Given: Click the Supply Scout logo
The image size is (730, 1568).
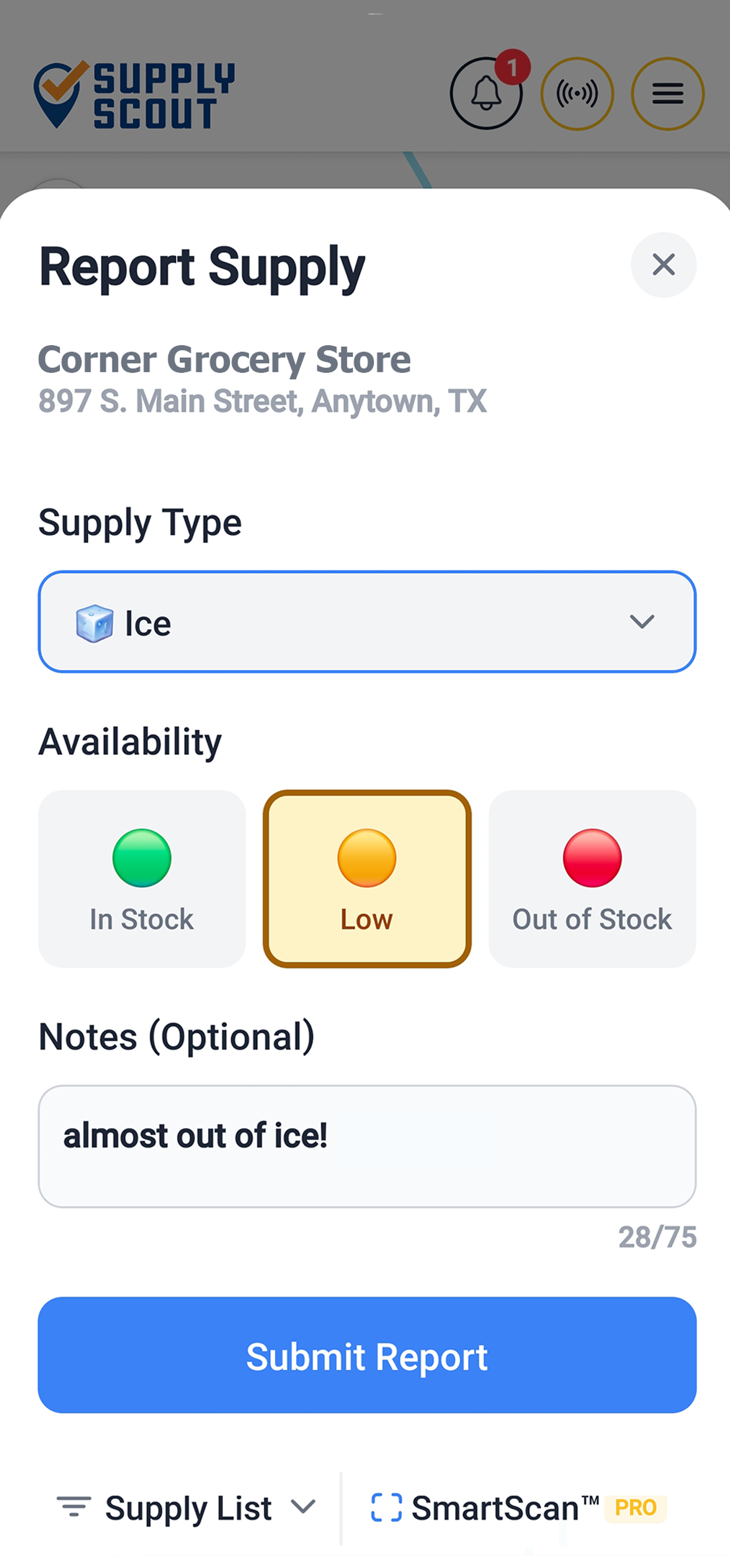Looking at the screenshot, I should click(x=134, y=95).
